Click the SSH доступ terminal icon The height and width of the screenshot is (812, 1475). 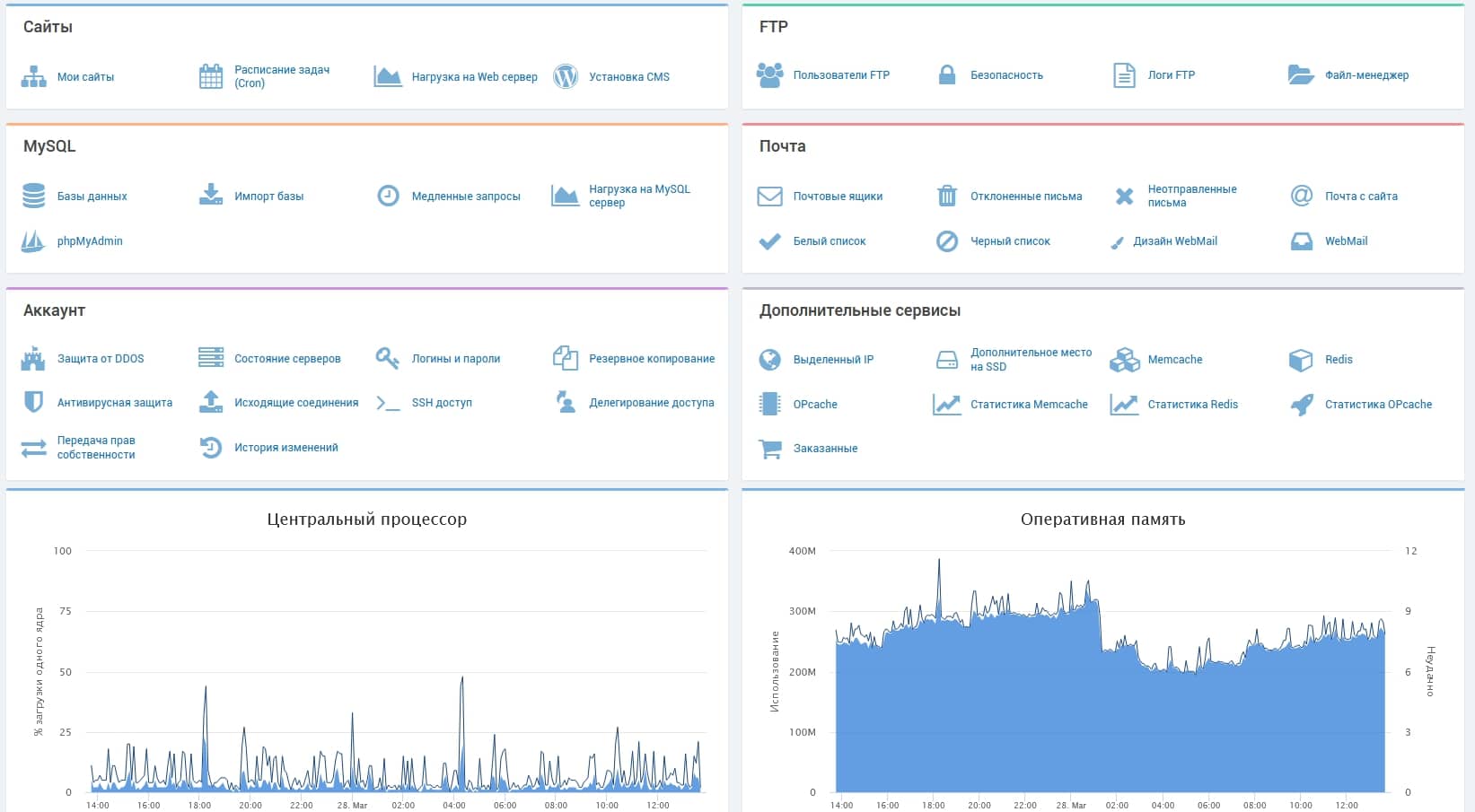point(388,403)
